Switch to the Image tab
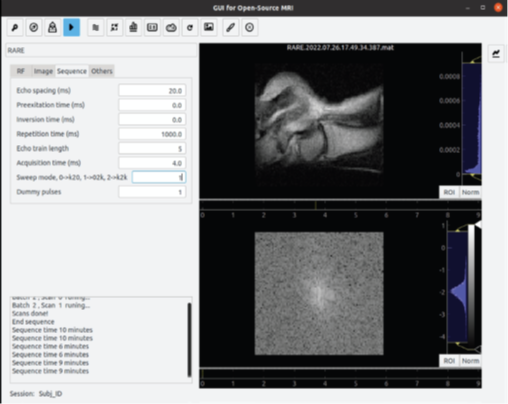 tap(43, 71)
